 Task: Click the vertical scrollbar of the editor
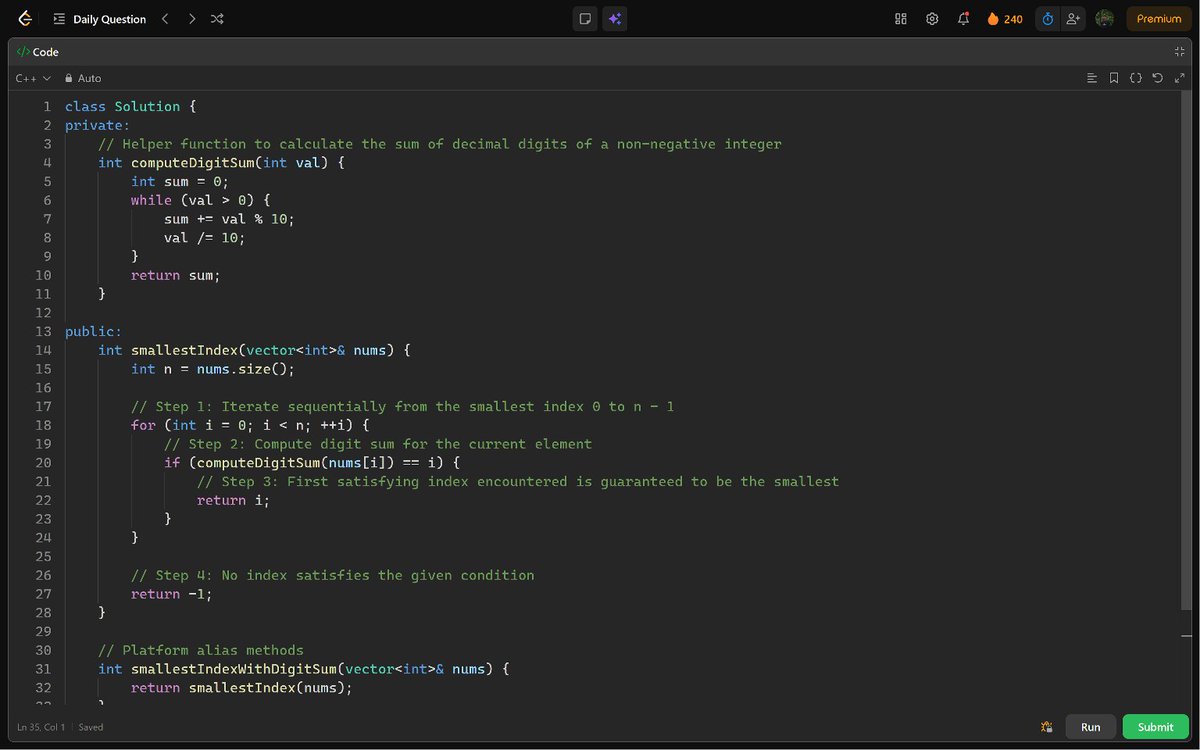click(x=1187, y=350)
